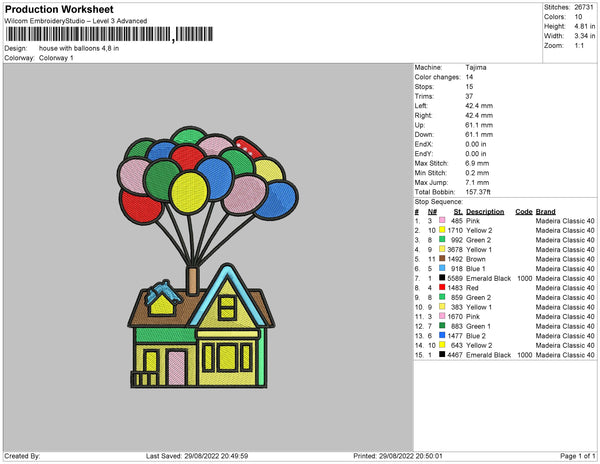600x464 pixels.
Task: Click the 'Production Worksheet' title
Action: pyautogui.click(x=59, y=9)
